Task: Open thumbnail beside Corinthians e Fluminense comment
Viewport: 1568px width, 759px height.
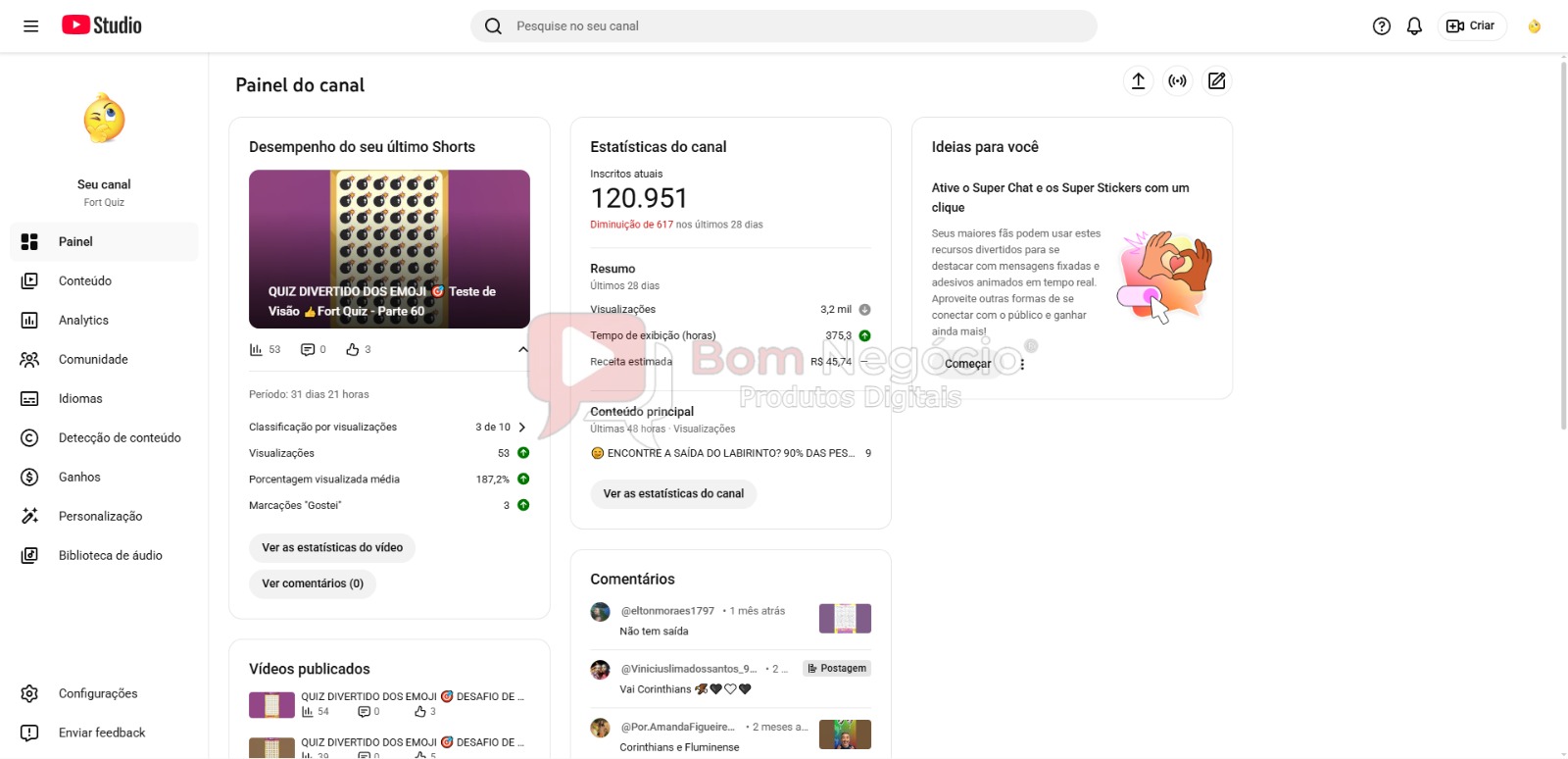Action: (845, 734)
